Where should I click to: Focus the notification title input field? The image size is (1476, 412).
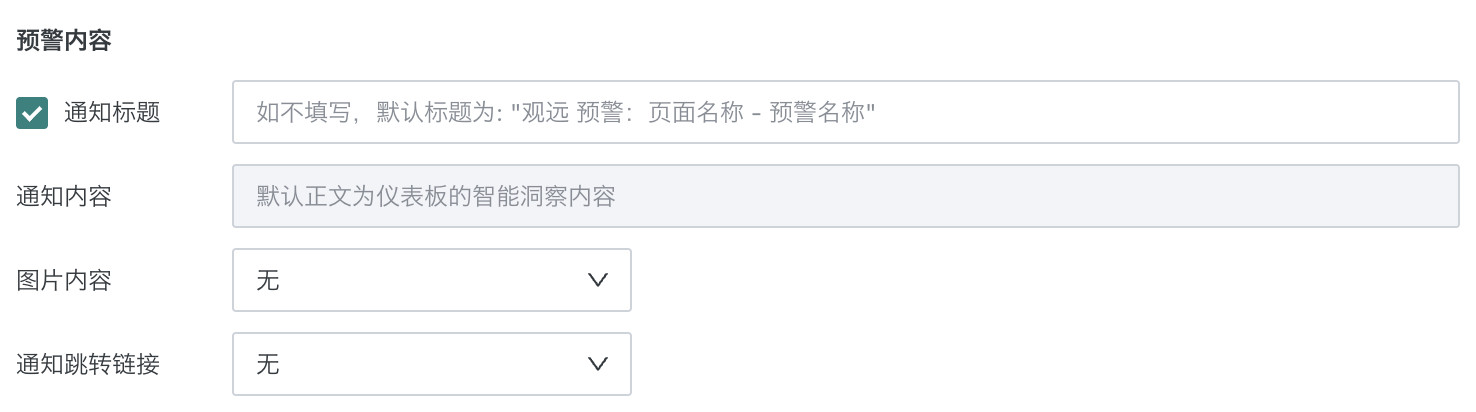[x=845, y=112]
